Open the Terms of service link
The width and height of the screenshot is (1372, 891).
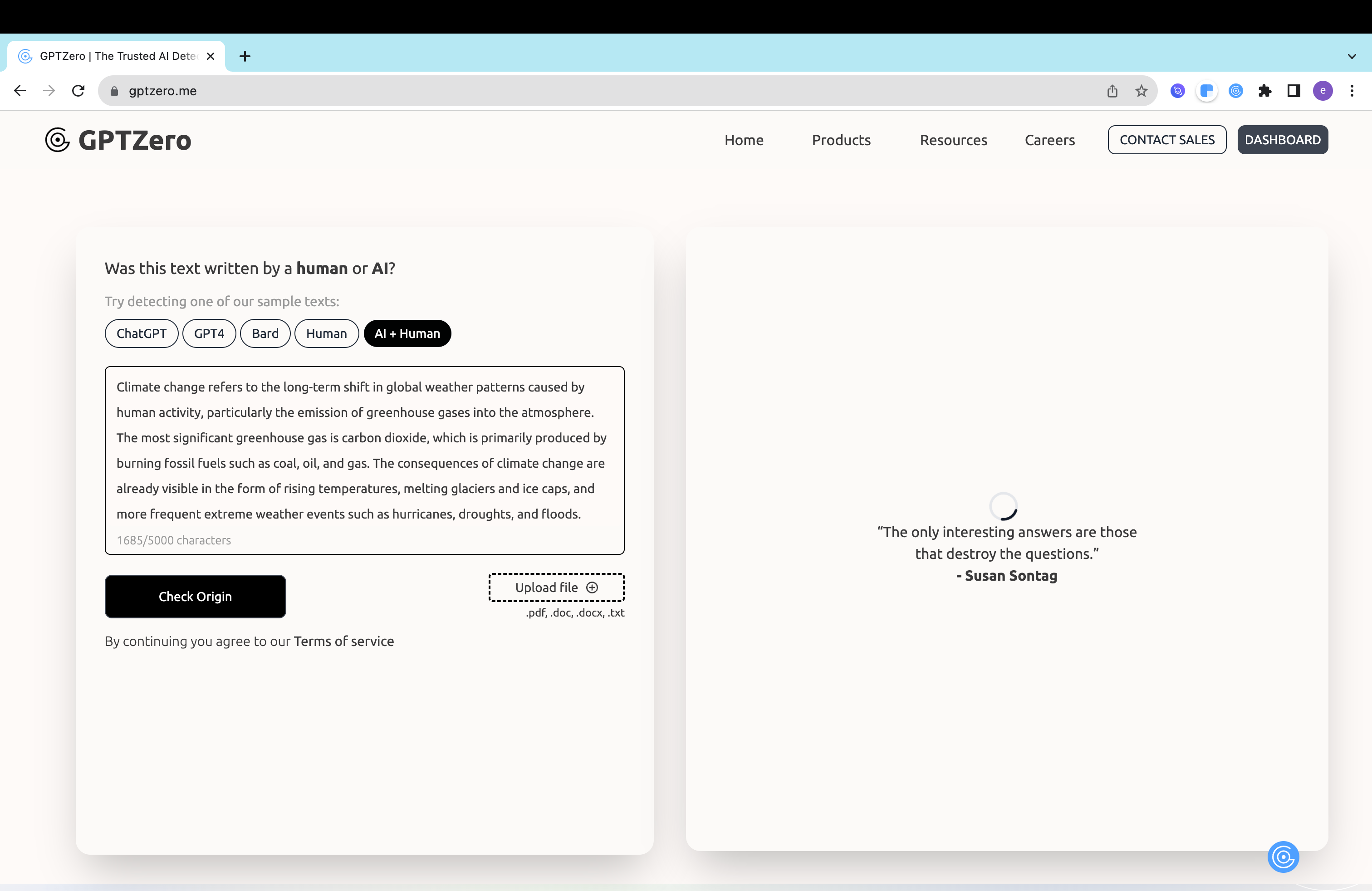pyautogui.click(x=343, y=641)
